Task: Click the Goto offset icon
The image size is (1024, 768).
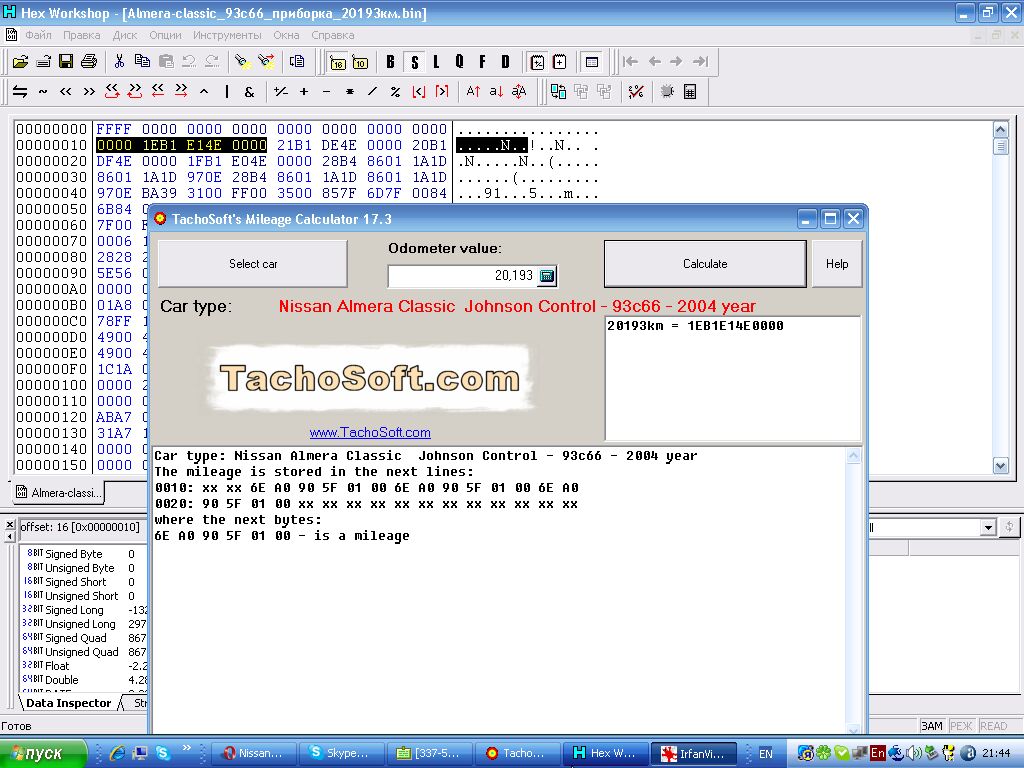Action: (297, 62)
